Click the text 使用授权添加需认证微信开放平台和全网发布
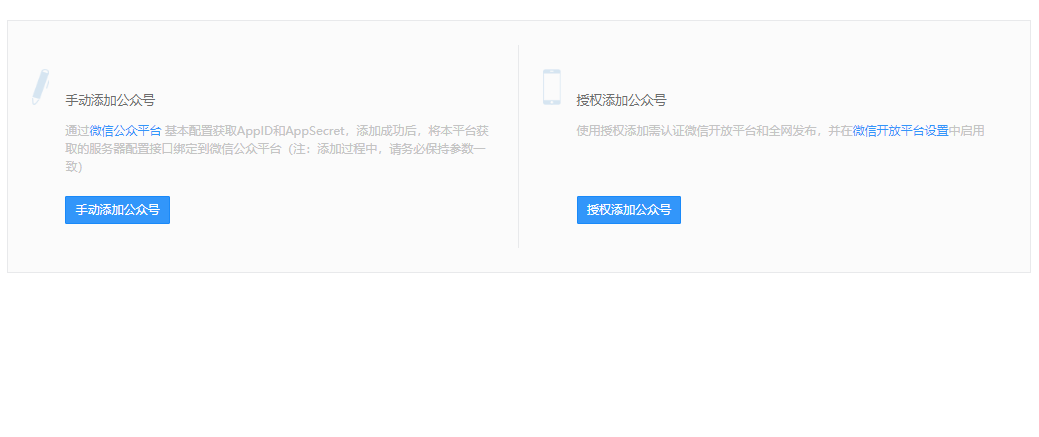The height and width of the screenshot is (437, 1039). (696, 131)
